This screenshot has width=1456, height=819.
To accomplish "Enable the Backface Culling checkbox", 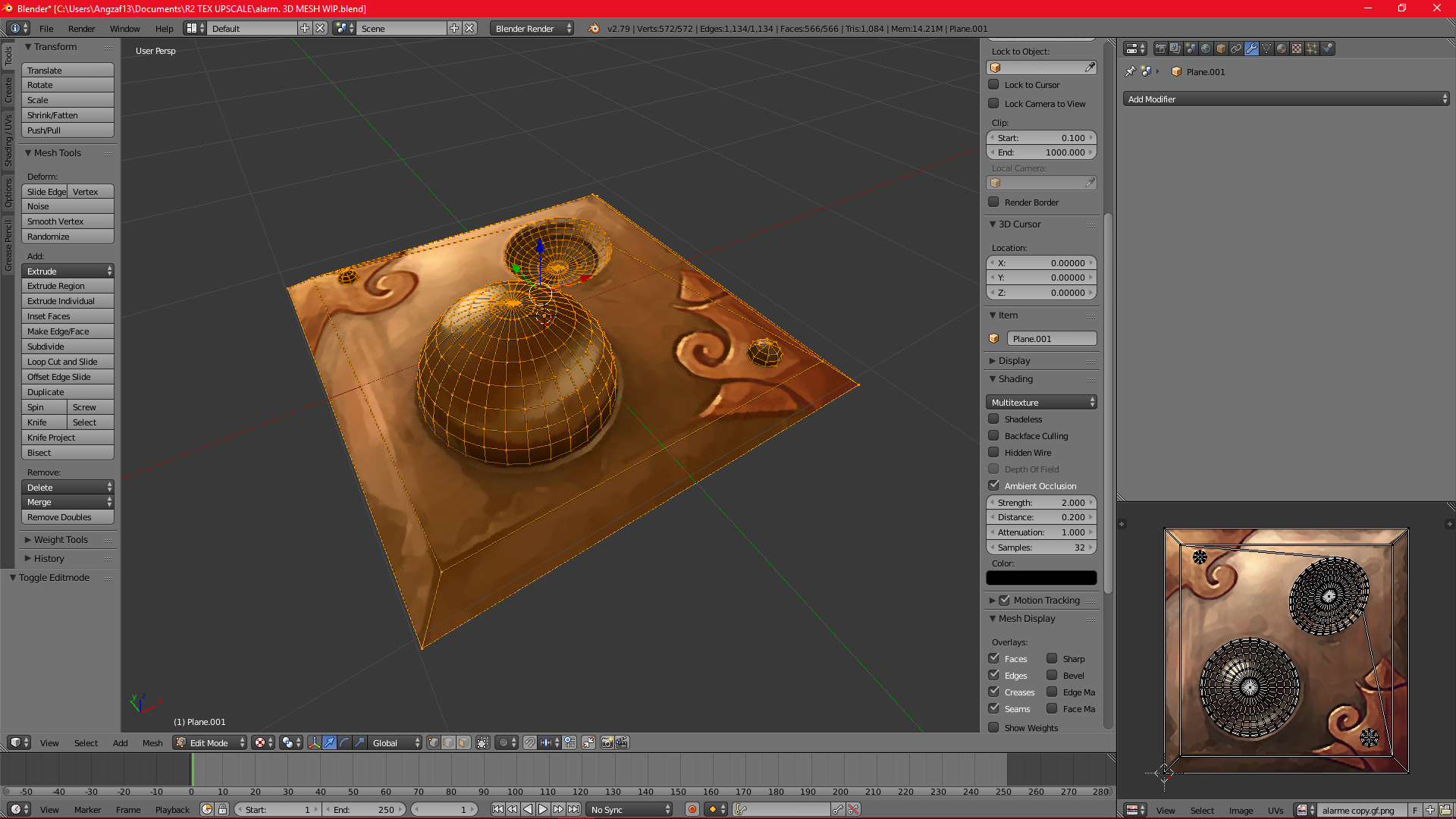I will (993, 435).
